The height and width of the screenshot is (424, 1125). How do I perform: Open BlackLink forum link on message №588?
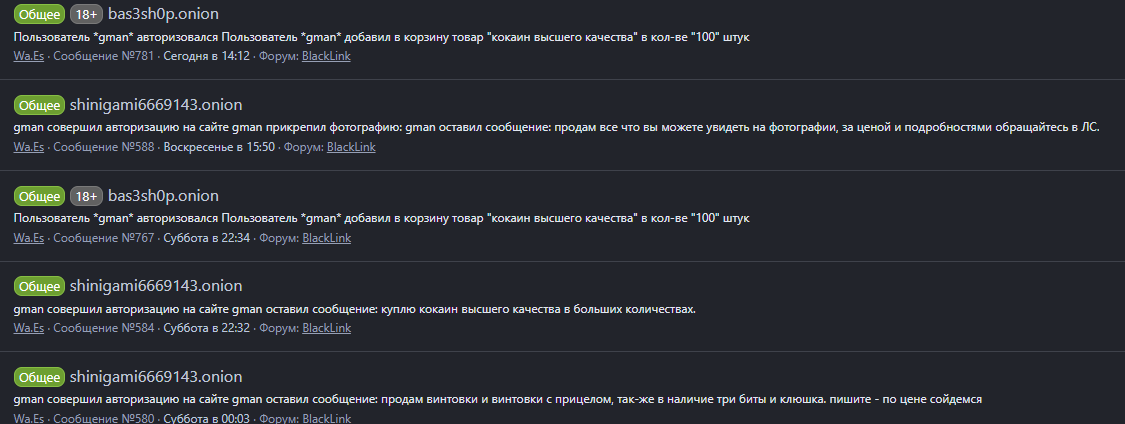tap(351, 147)
